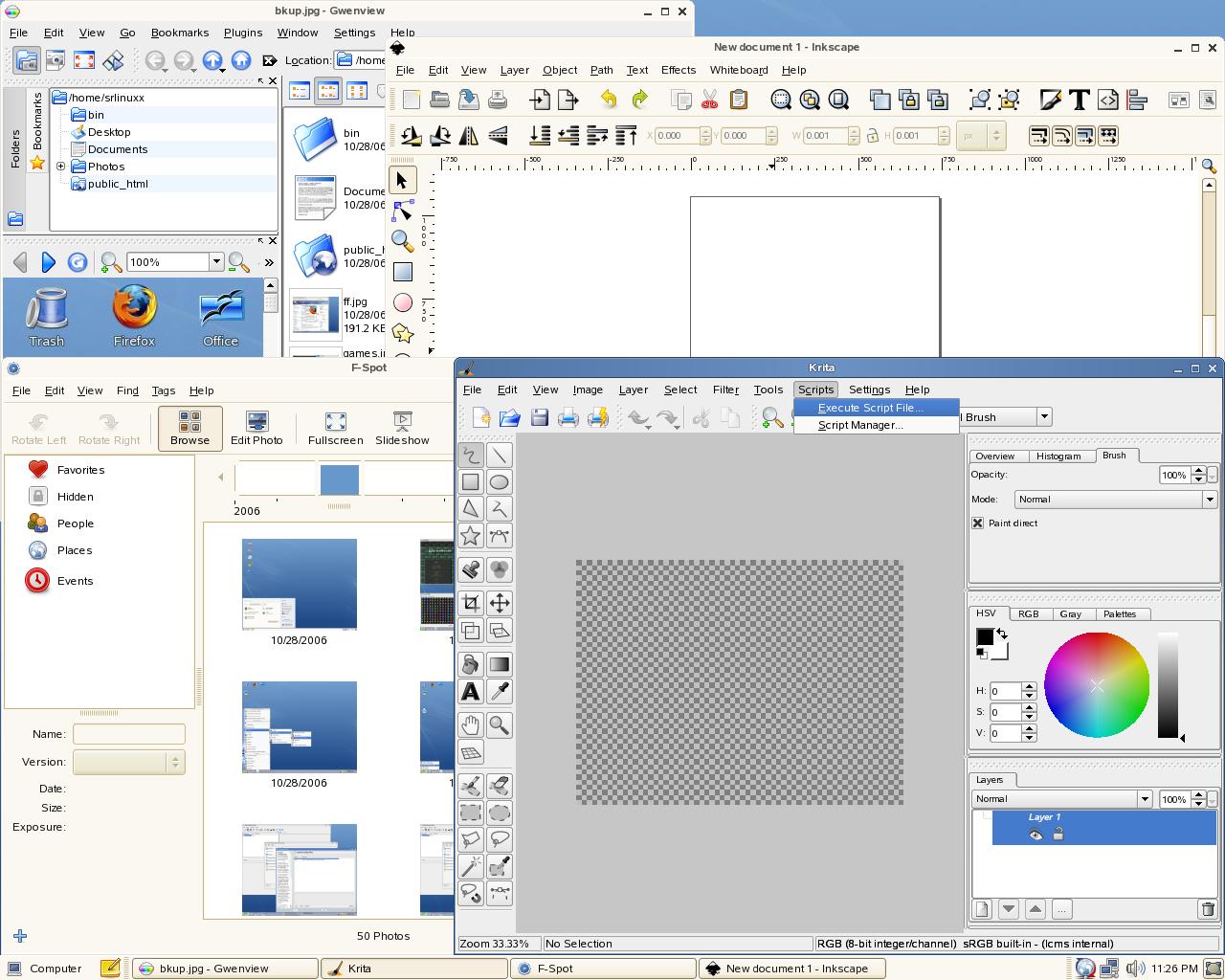Select Favorites tag in F-Spot sidebar
The height and width of the screenshot is (980, 1225).
[67, 470]
